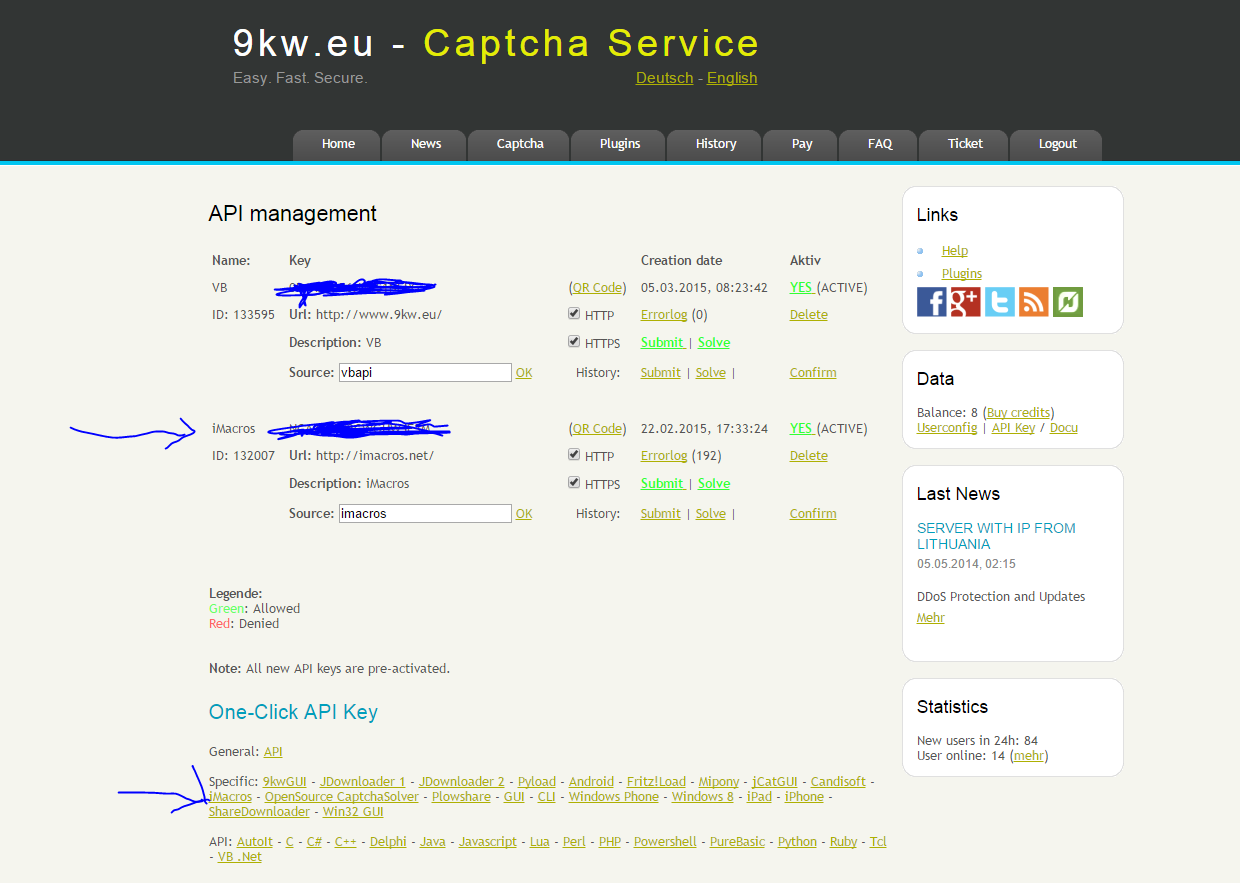
Task: Open the Twitter social icon
Action: click(x=999, y=302)
